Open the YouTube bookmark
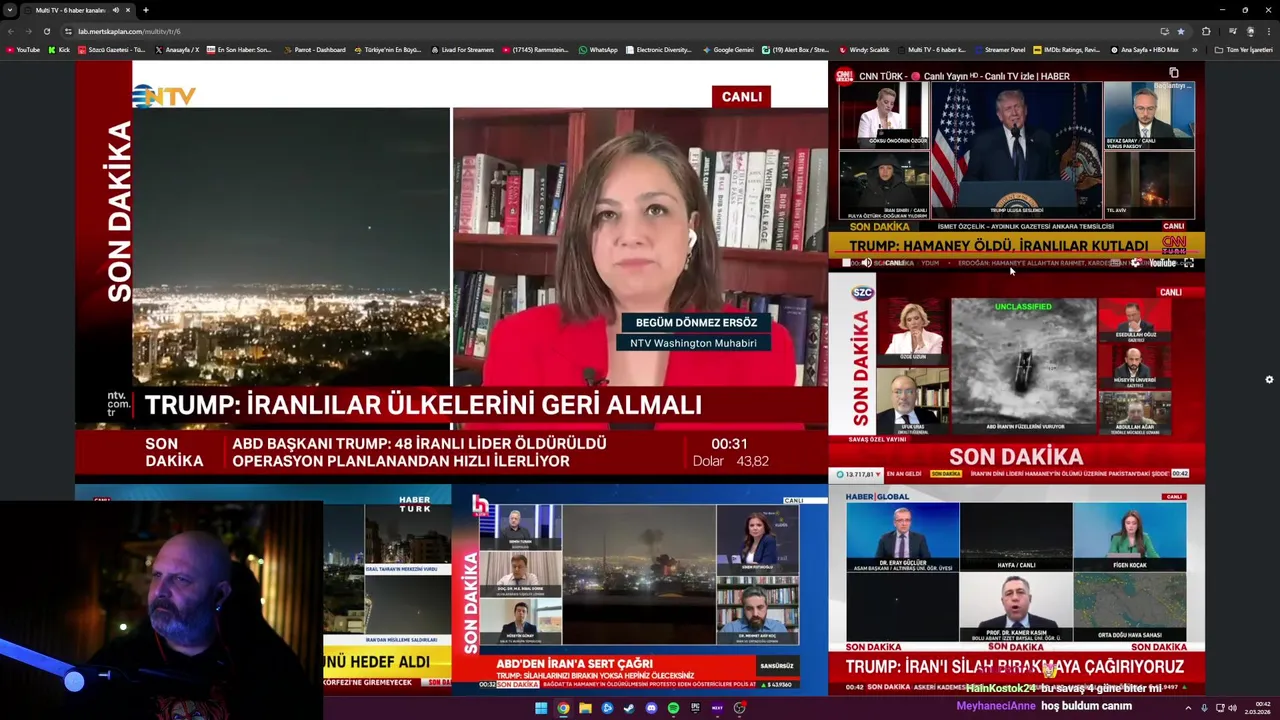1280x720 pixels. pos(22,49)
